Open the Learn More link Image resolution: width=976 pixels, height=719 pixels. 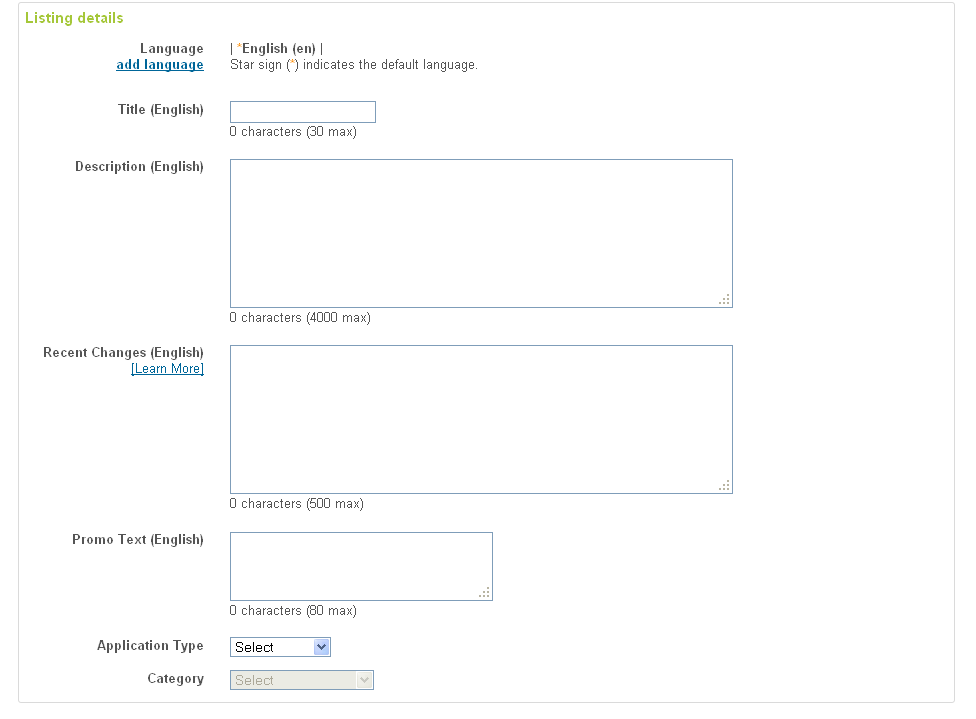[167, 369]
